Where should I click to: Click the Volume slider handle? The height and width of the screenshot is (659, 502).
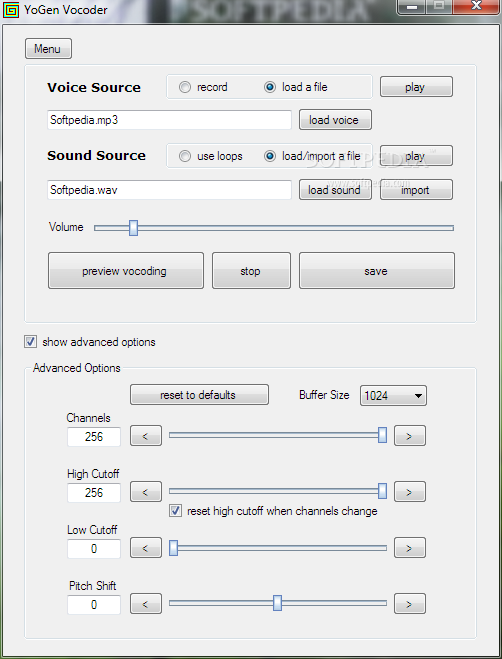(x=133, y=228)
